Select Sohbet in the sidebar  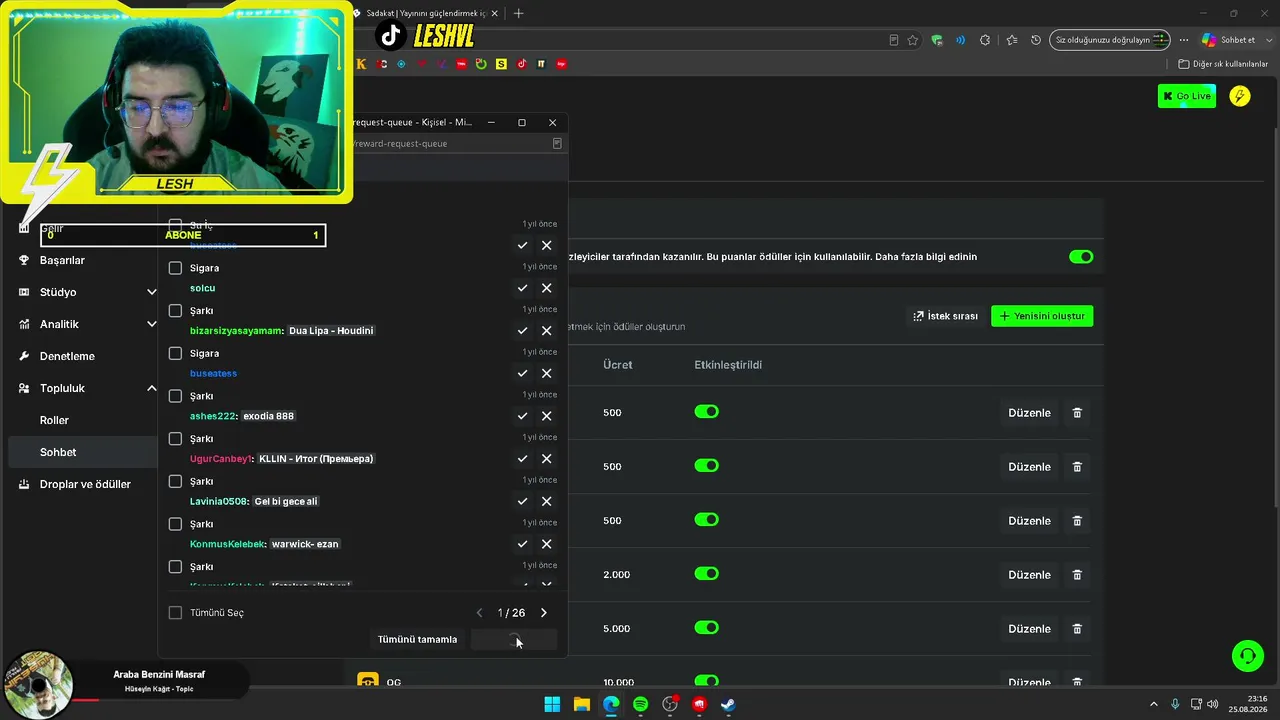[58, 452]
